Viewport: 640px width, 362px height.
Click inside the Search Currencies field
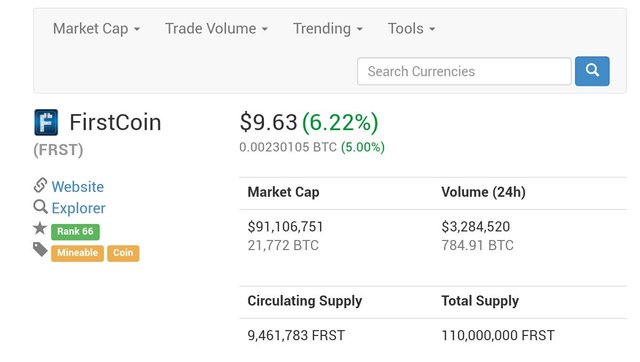tap(464, 71)
